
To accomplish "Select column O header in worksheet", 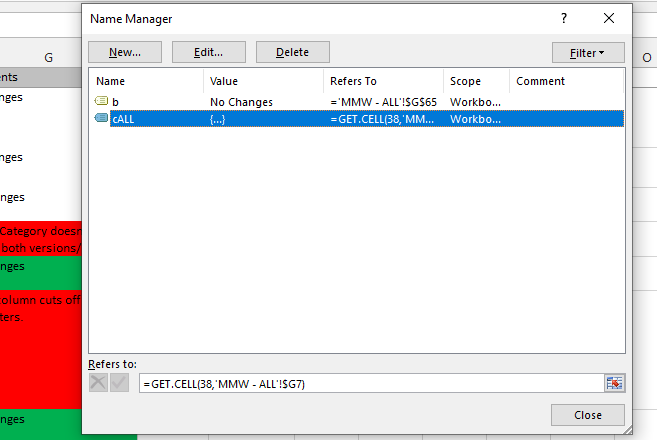I will (x=647, y=57).
